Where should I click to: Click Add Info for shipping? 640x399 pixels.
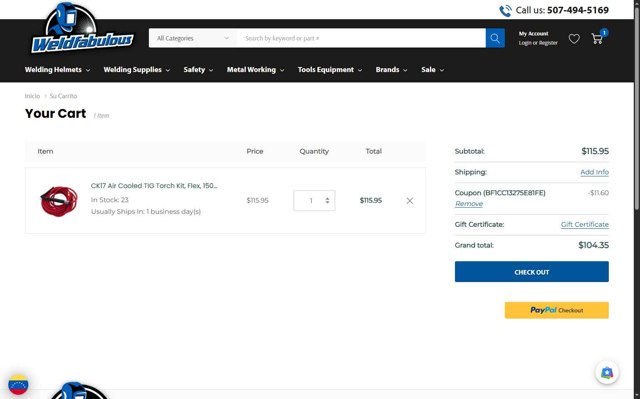pos(594,172)
